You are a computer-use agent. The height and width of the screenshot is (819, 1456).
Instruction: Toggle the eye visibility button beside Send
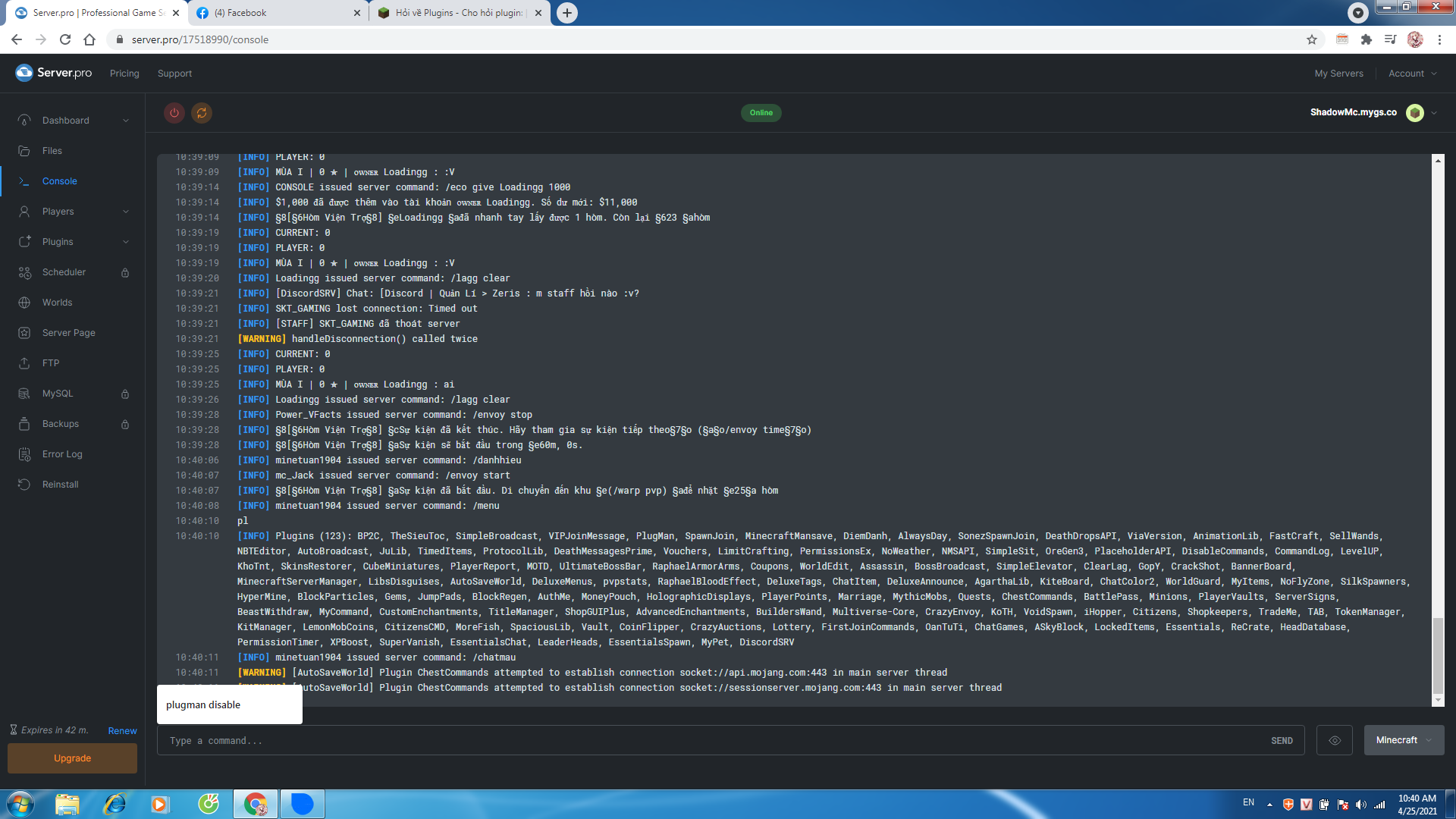tap(1335, 740)
